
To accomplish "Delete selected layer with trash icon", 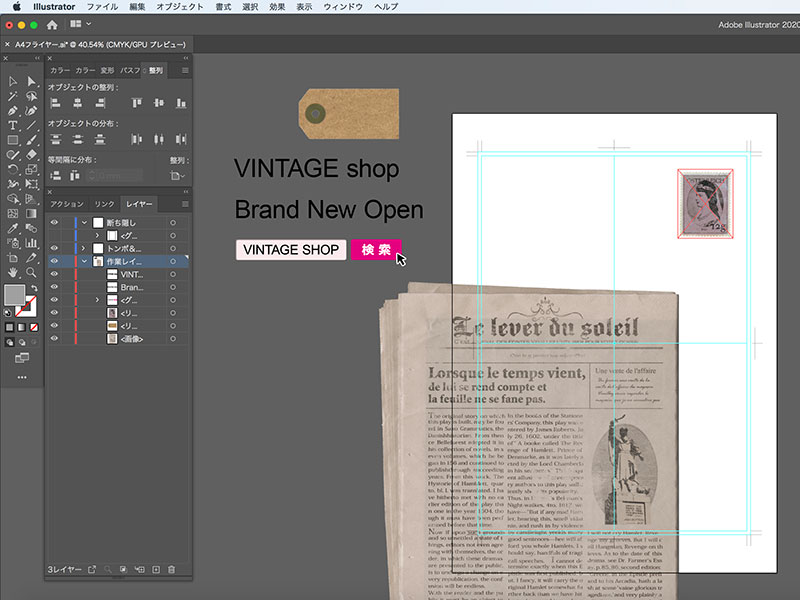I will (171, 569).
